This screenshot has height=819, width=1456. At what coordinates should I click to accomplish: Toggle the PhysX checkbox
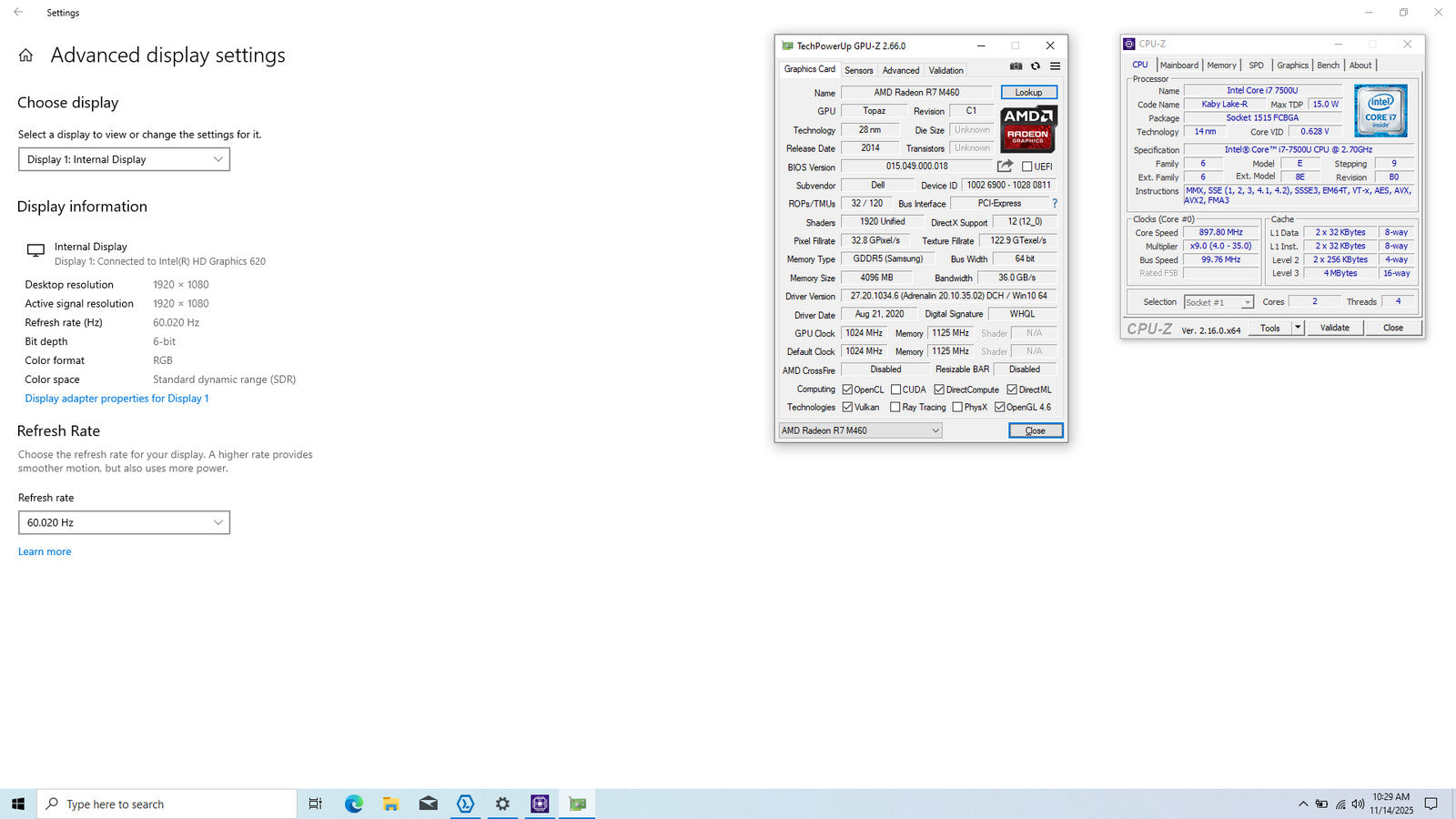[x=957, y=408]
